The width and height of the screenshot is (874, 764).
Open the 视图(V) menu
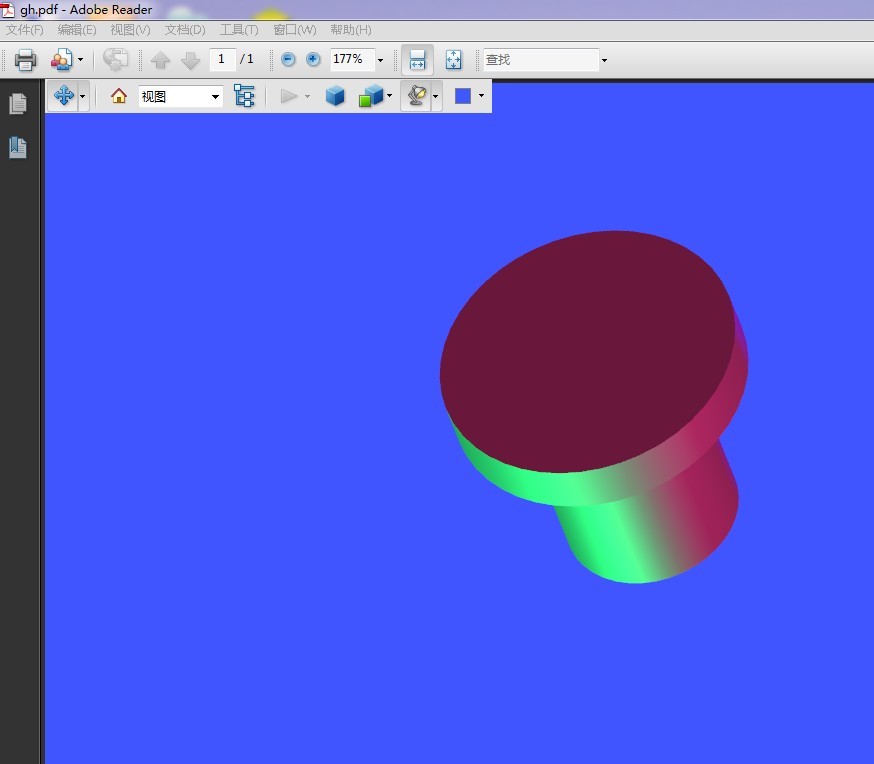click(130, 30)
